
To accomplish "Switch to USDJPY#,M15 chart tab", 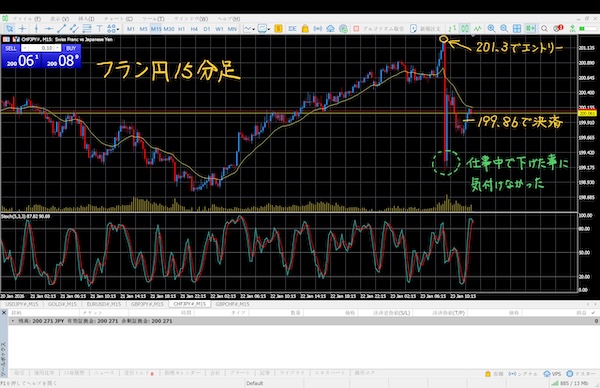I will coord(21,304).
